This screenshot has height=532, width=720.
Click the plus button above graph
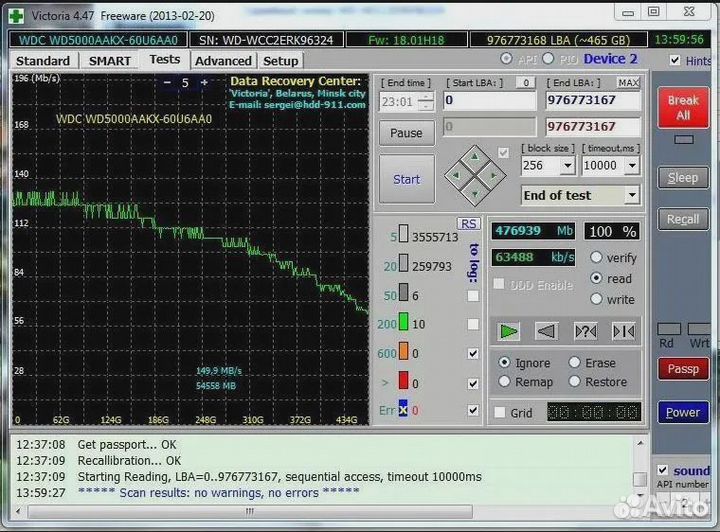(206, 83)
